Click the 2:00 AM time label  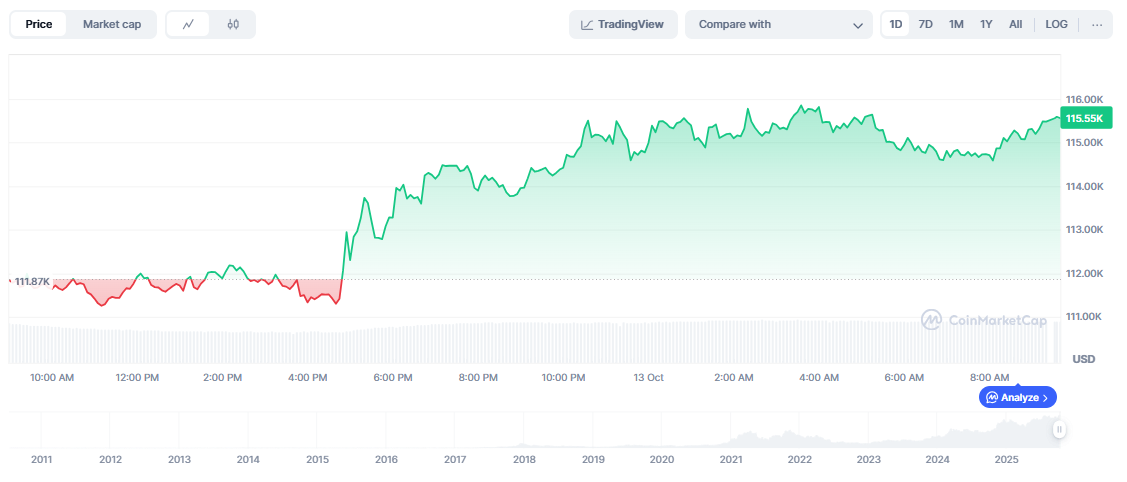(x=734, y=378)
